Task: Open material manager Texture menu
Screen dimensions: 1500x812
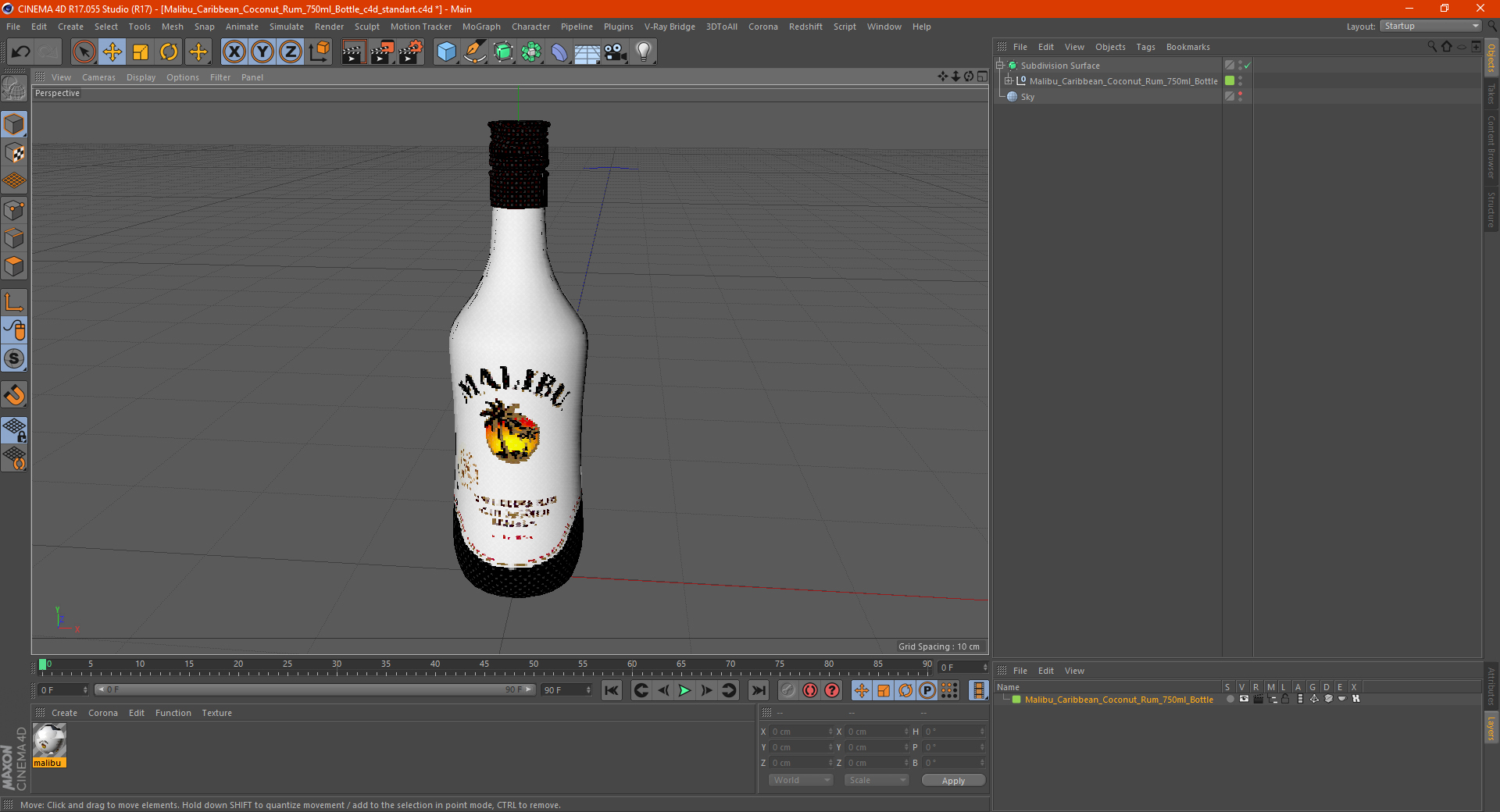Action: tap(216, 713)
